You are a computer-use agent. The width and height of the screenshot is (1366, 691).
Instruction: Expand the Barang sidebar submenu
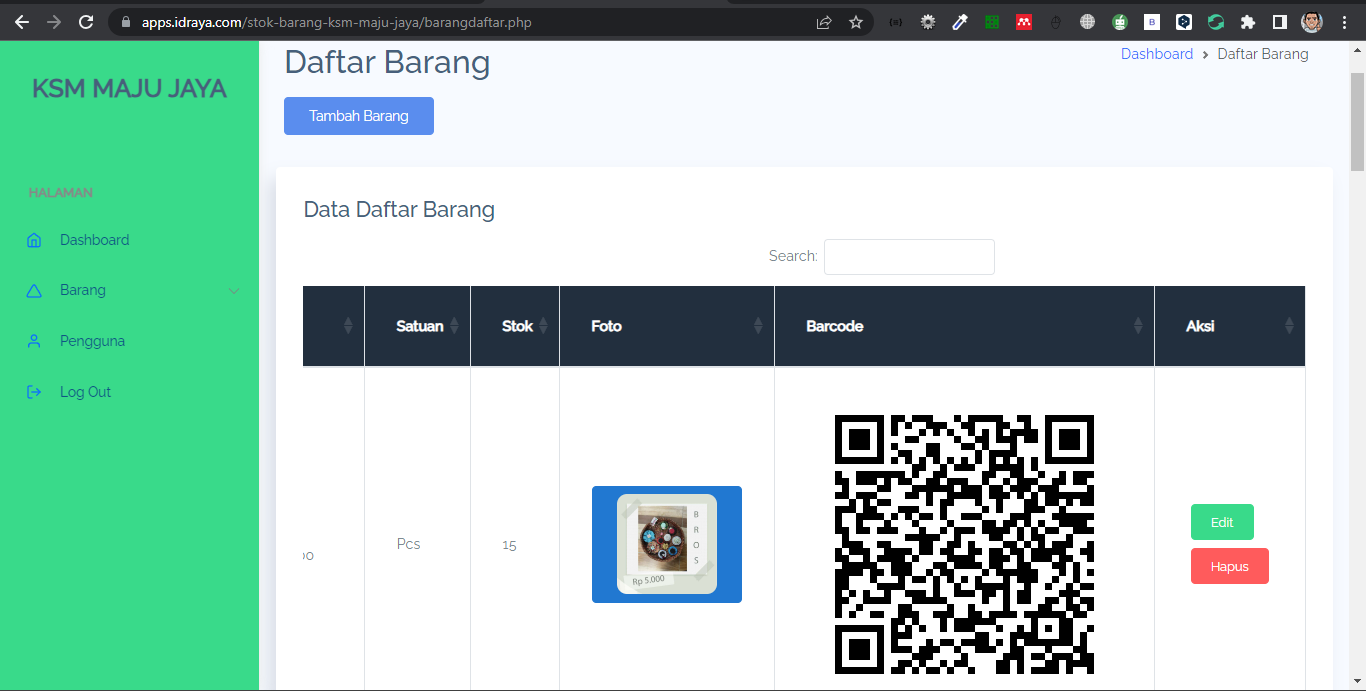click(234, 290)
